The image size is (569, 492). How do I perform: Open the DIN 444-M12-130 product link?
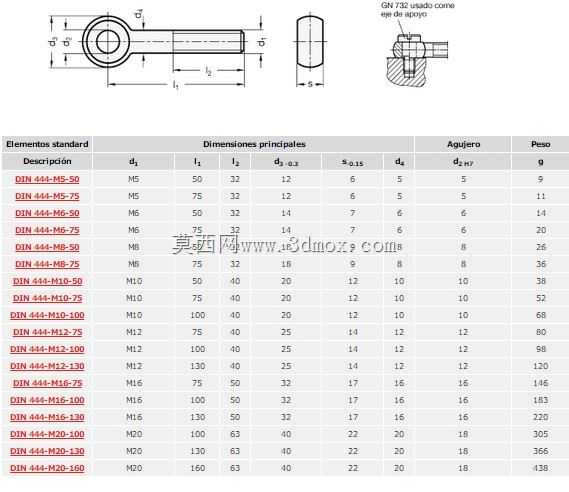tap(47, 366)
